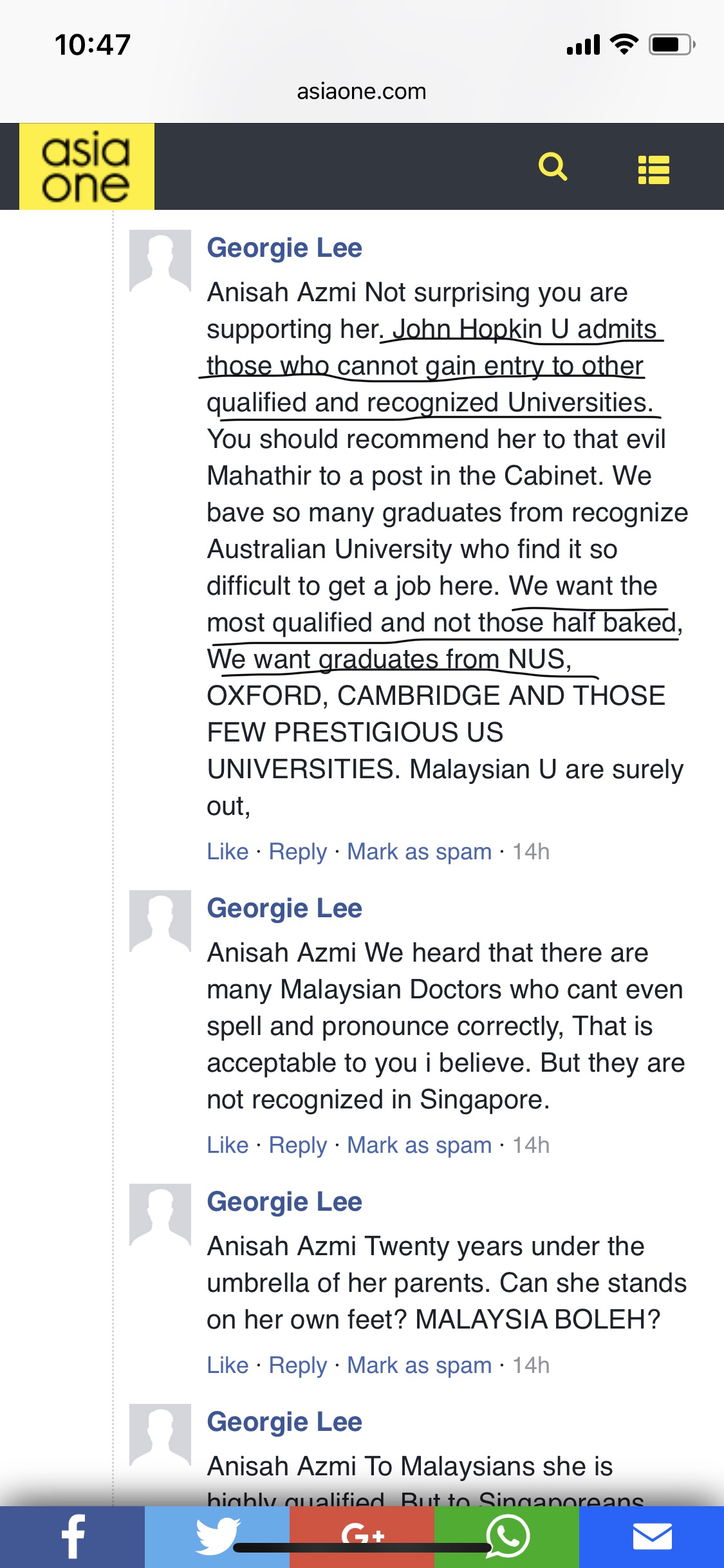724x1568 pixels.
Task: Mark MALAYSIA BOLEH comment as spam
Action: click(419, 1365)
